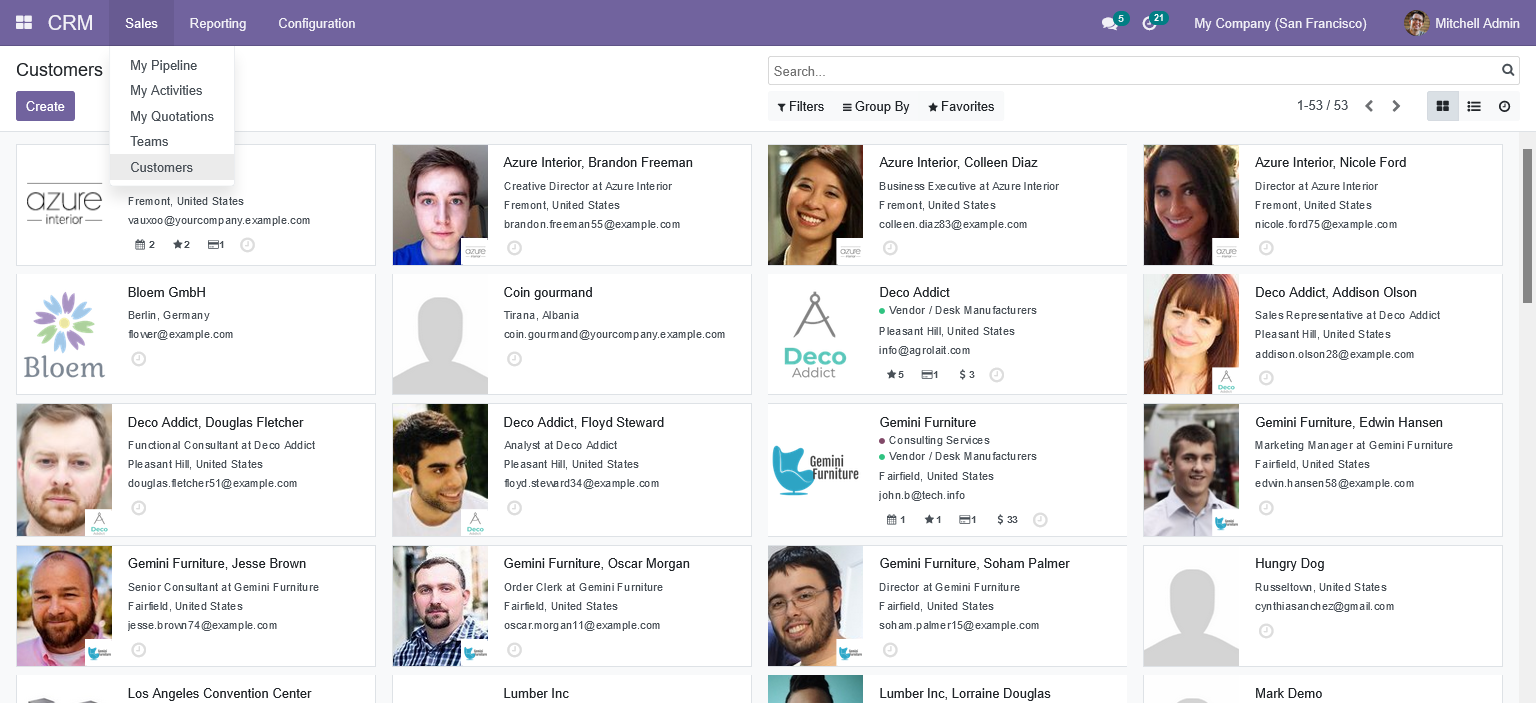This screenshot has width=1536, height=703.
Task: Open the Sales menu
Action: pyautogui.click(x=141, y=23)
